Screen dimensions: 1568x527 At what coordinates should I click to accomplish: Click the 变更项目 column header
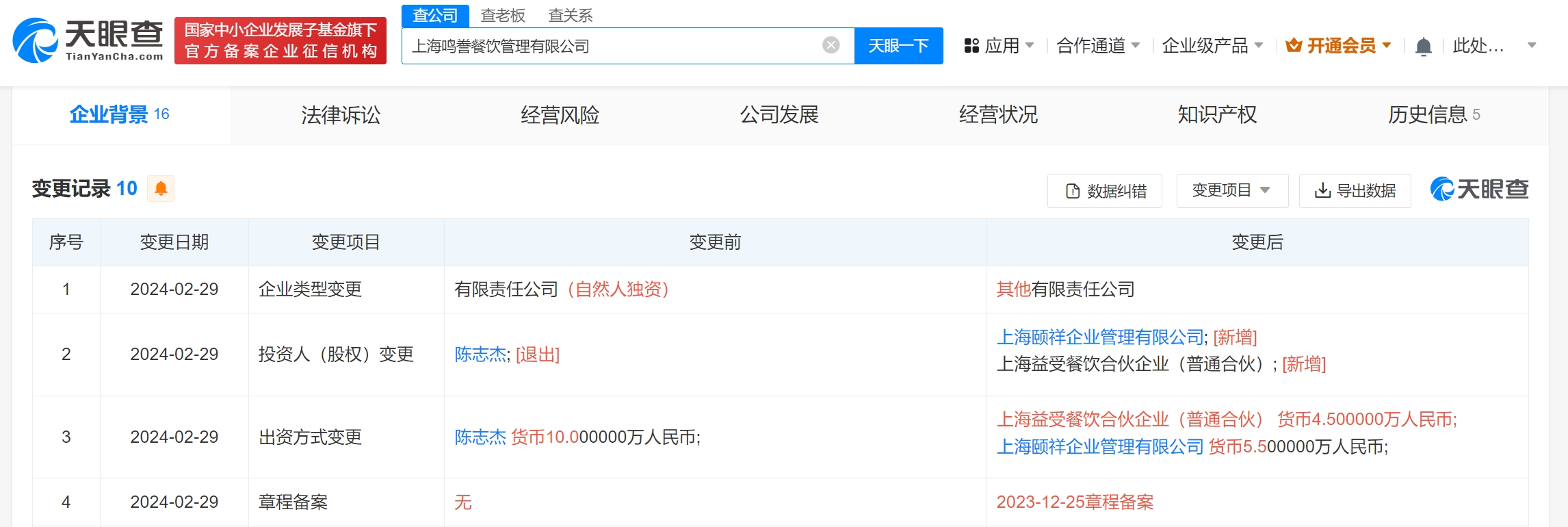[346, 242]
